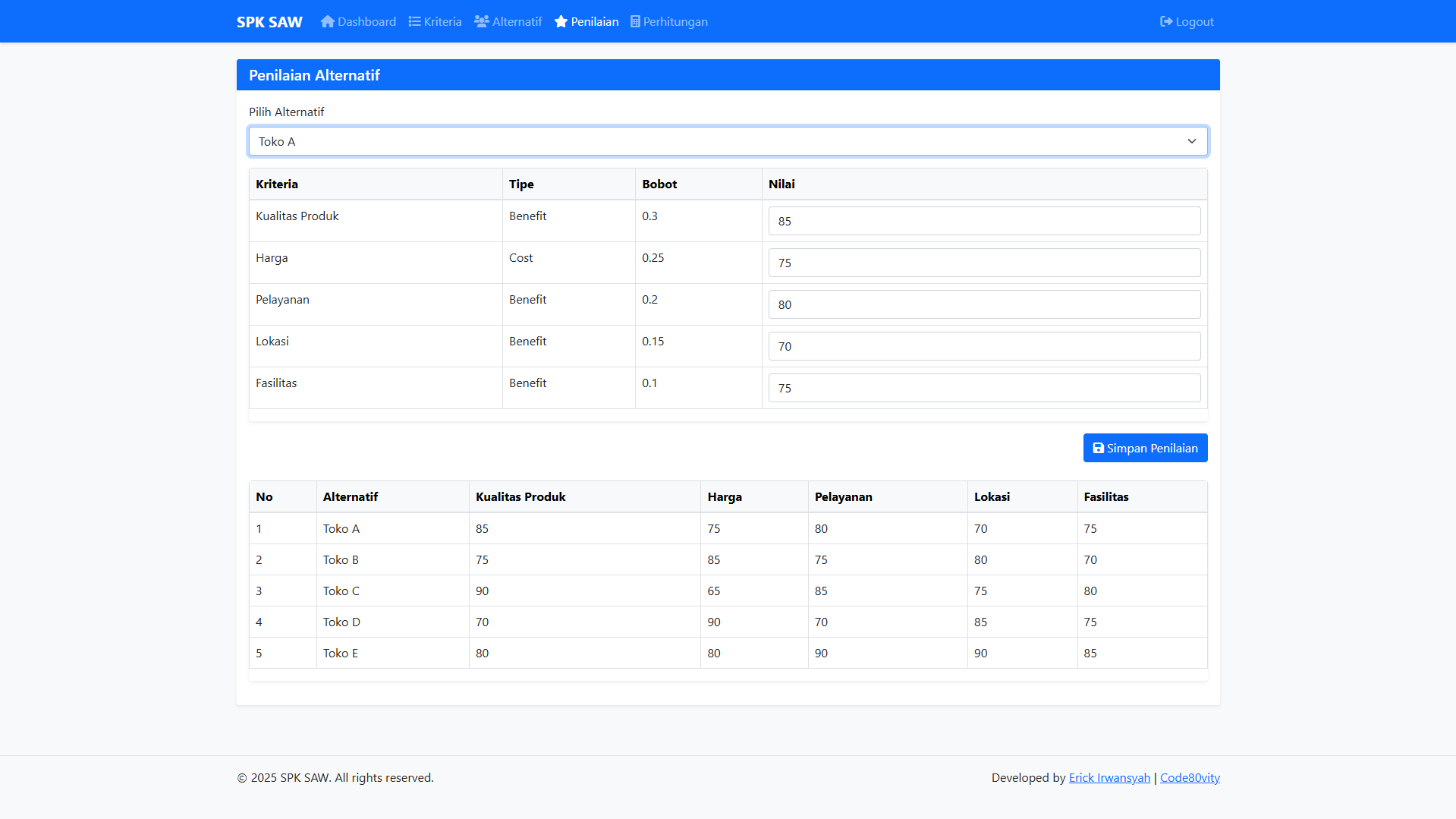Screen dimensions: 1456x819
Task: Click Toko C's Harga value 65
Action: point(714,591)
